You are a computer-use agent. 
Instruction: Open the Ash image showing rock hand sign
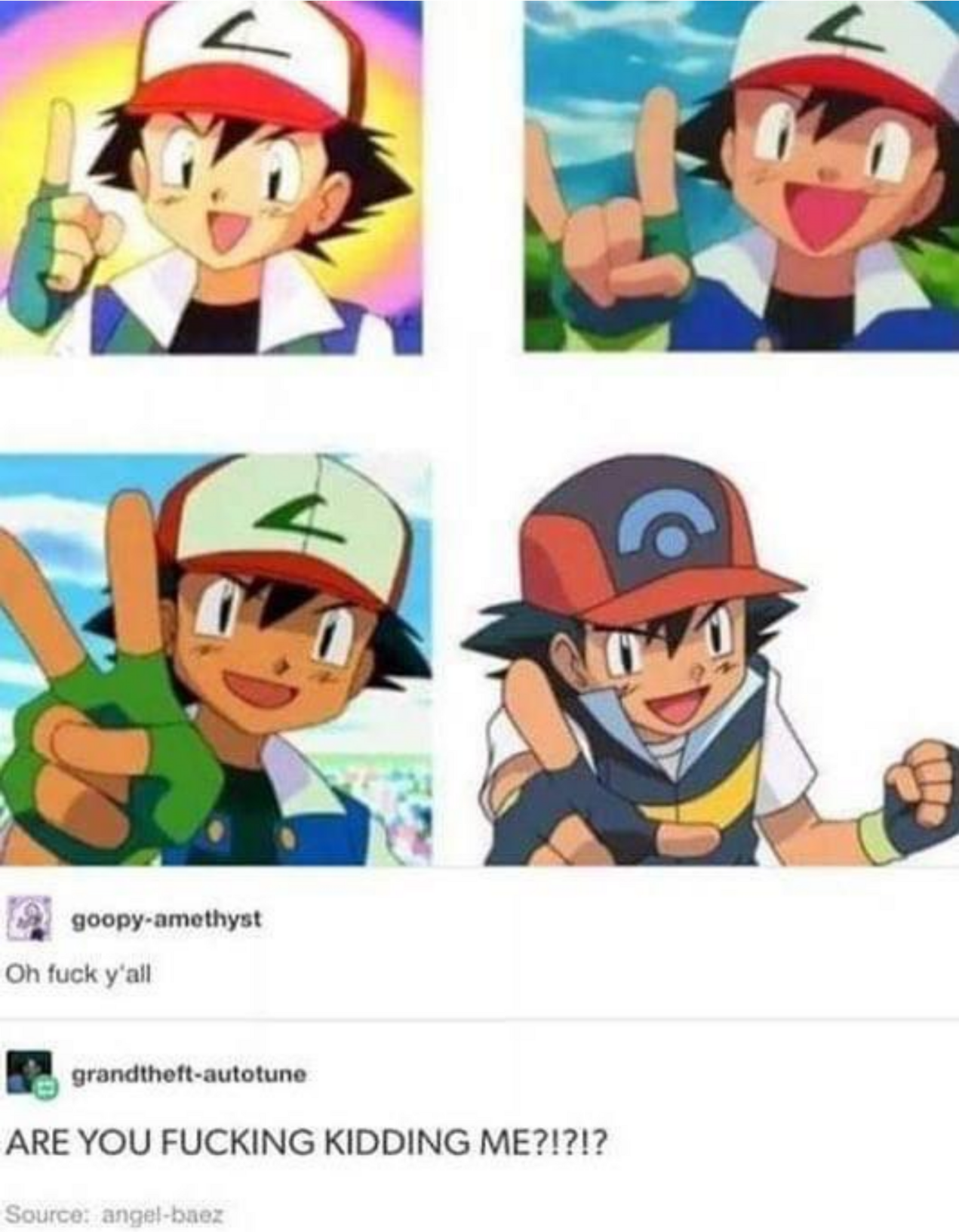pos(742,176)
